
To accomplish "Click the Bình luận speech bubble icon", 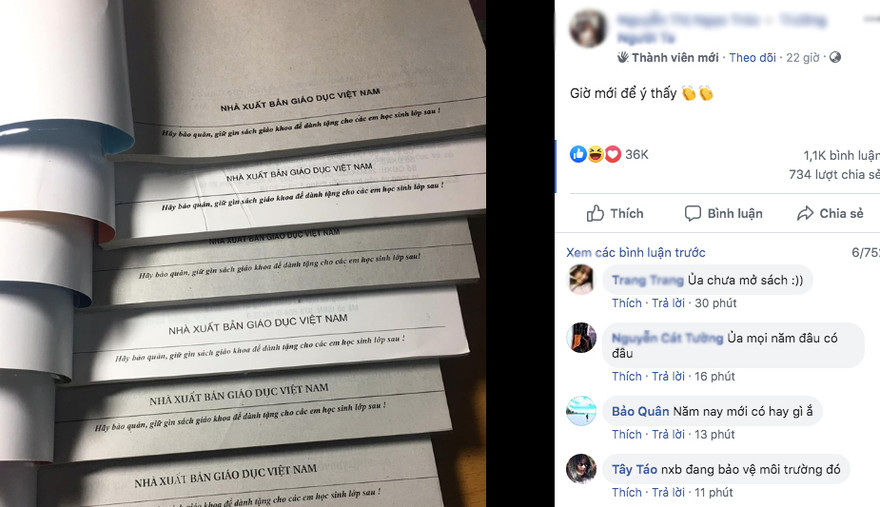I will point(693,213).
